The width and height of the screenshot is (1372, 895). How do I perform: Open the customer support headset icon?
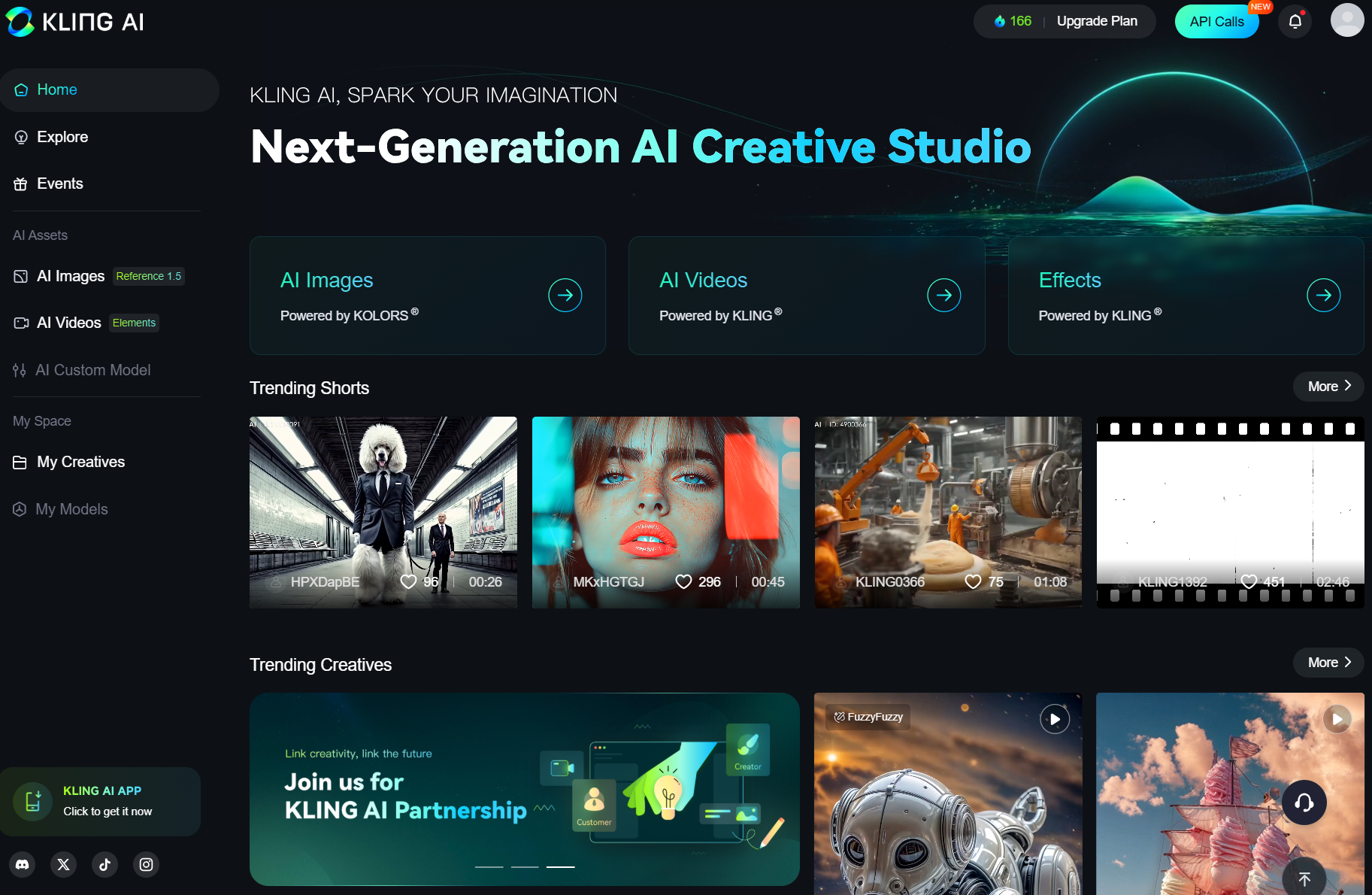click(1304, 802)
